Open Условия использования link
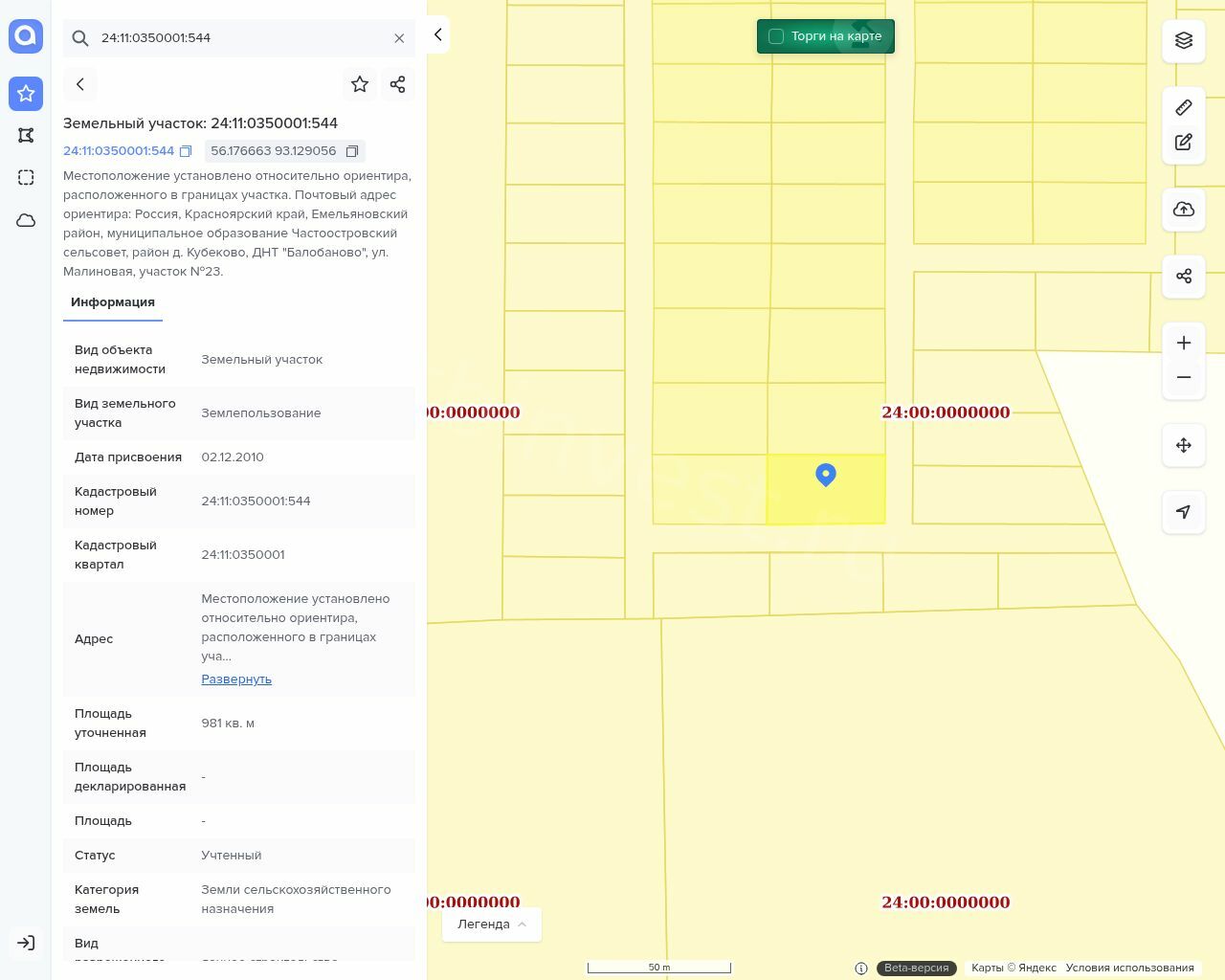Image resolution: width=1225 pixels, height=980 pixels. point(1129,968)
